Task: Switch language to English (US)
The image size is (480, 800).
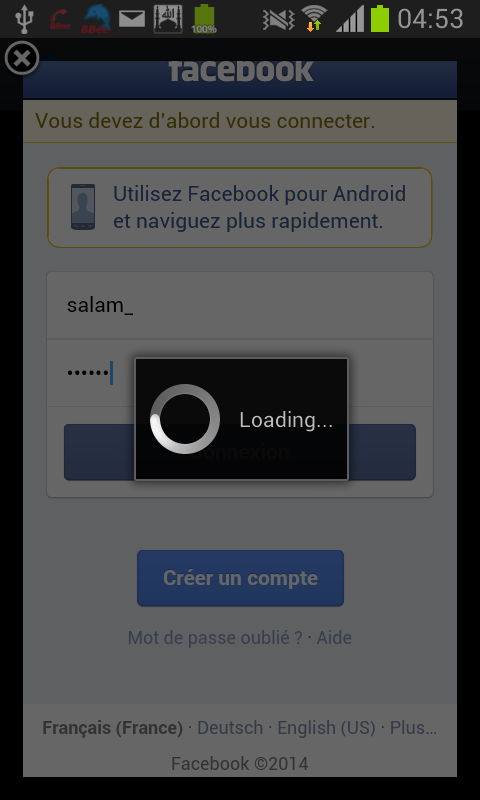Action: (x=326, y=728)
